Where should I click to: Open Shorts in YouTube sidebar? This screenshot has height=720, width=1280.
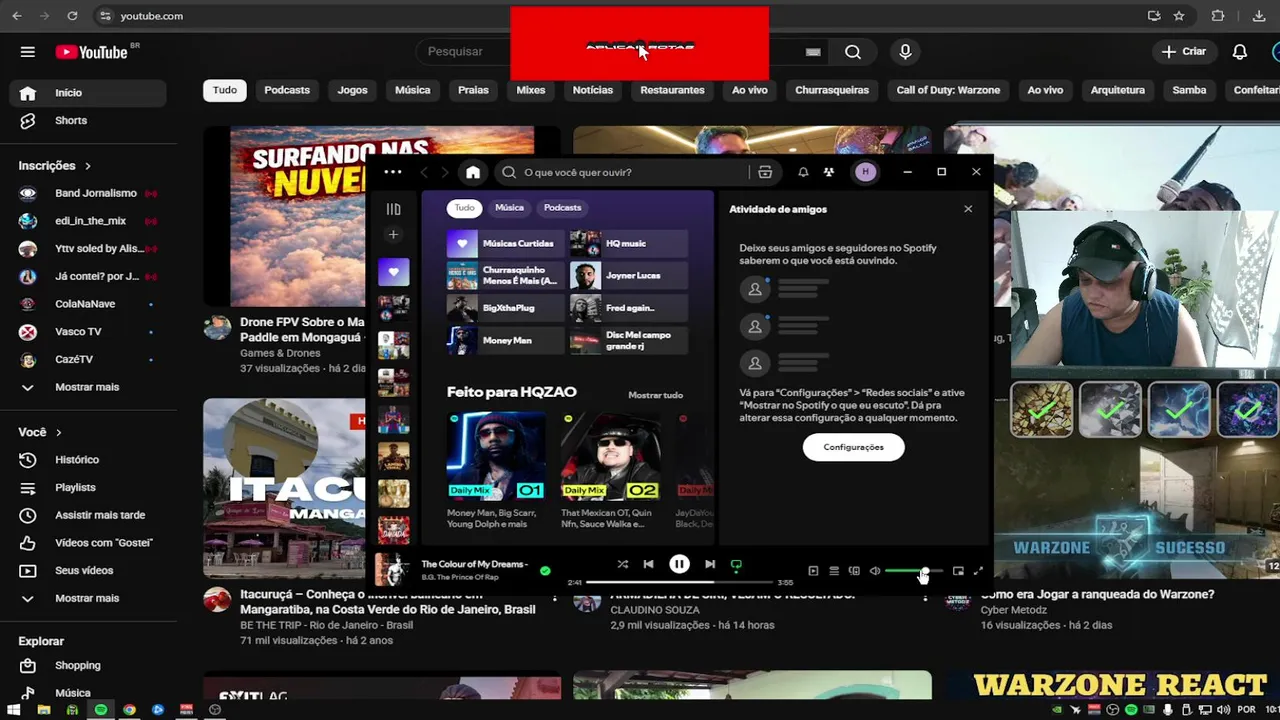[x=87, y=120]
